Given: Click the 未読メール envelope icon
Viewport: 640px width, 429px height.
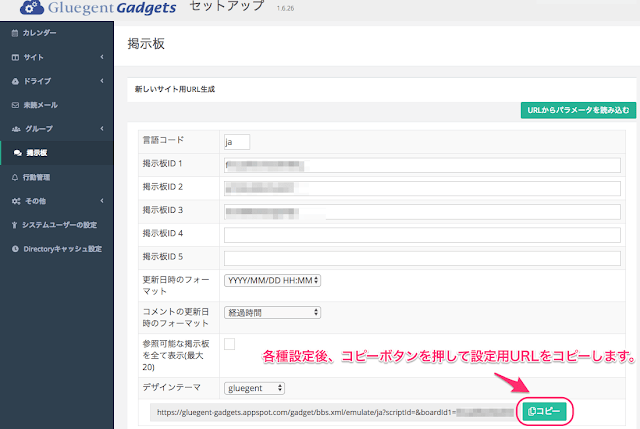Looking at the screenshot, I should (x=15, y=105).
